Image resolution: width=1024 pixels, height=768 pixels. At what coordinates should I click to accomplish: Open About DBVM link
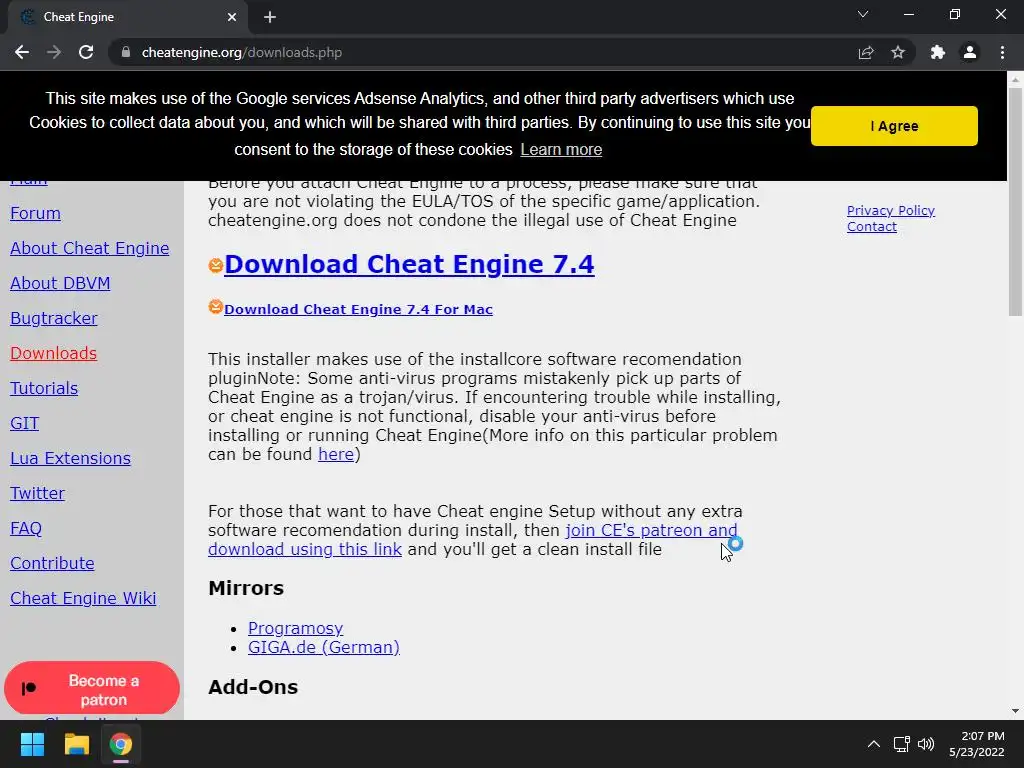pyautogui.click(x=60, y=283)
